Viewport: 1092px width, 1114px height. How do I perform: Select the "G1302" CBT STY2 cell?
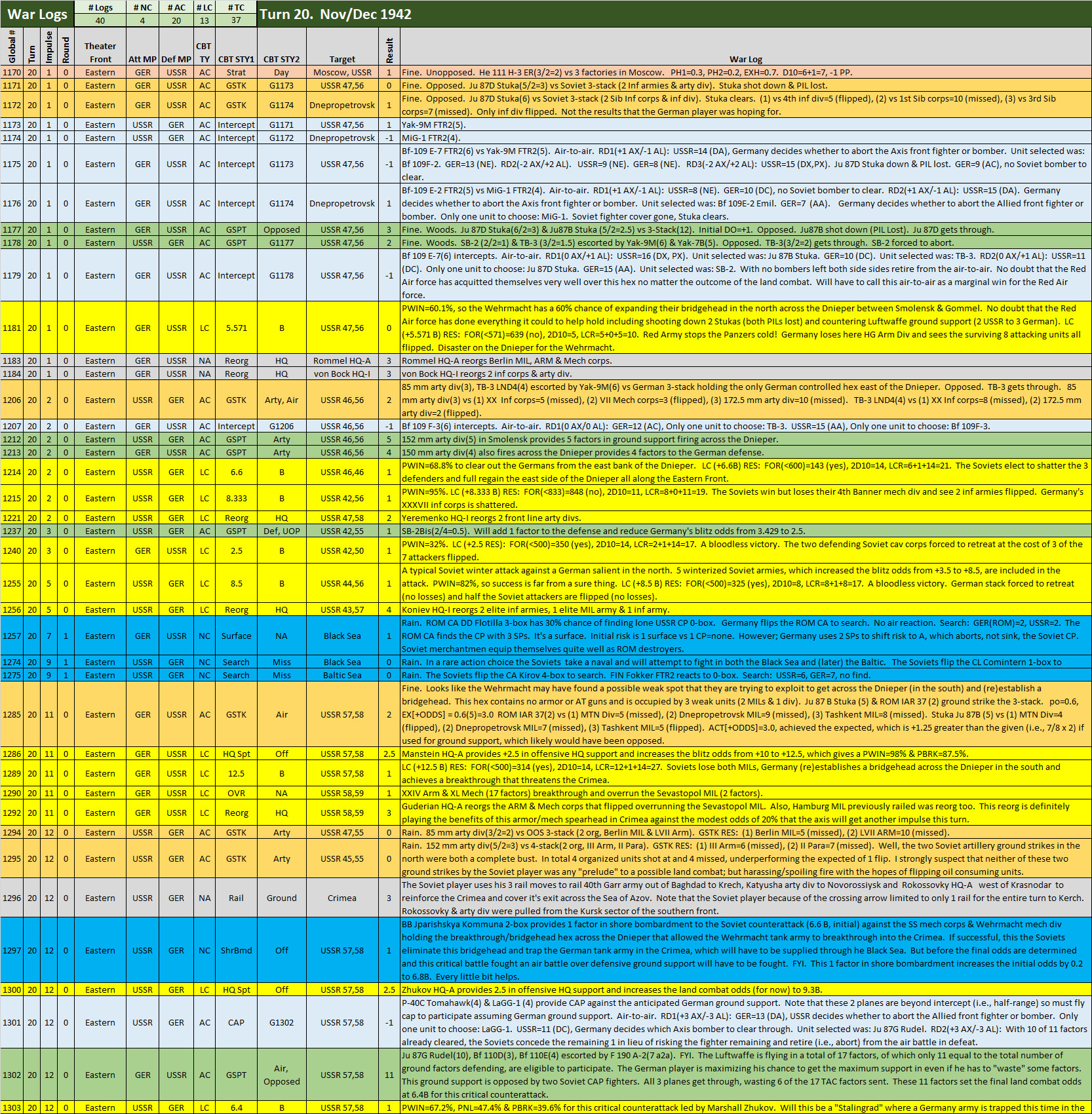click(x=282, y=1022)
